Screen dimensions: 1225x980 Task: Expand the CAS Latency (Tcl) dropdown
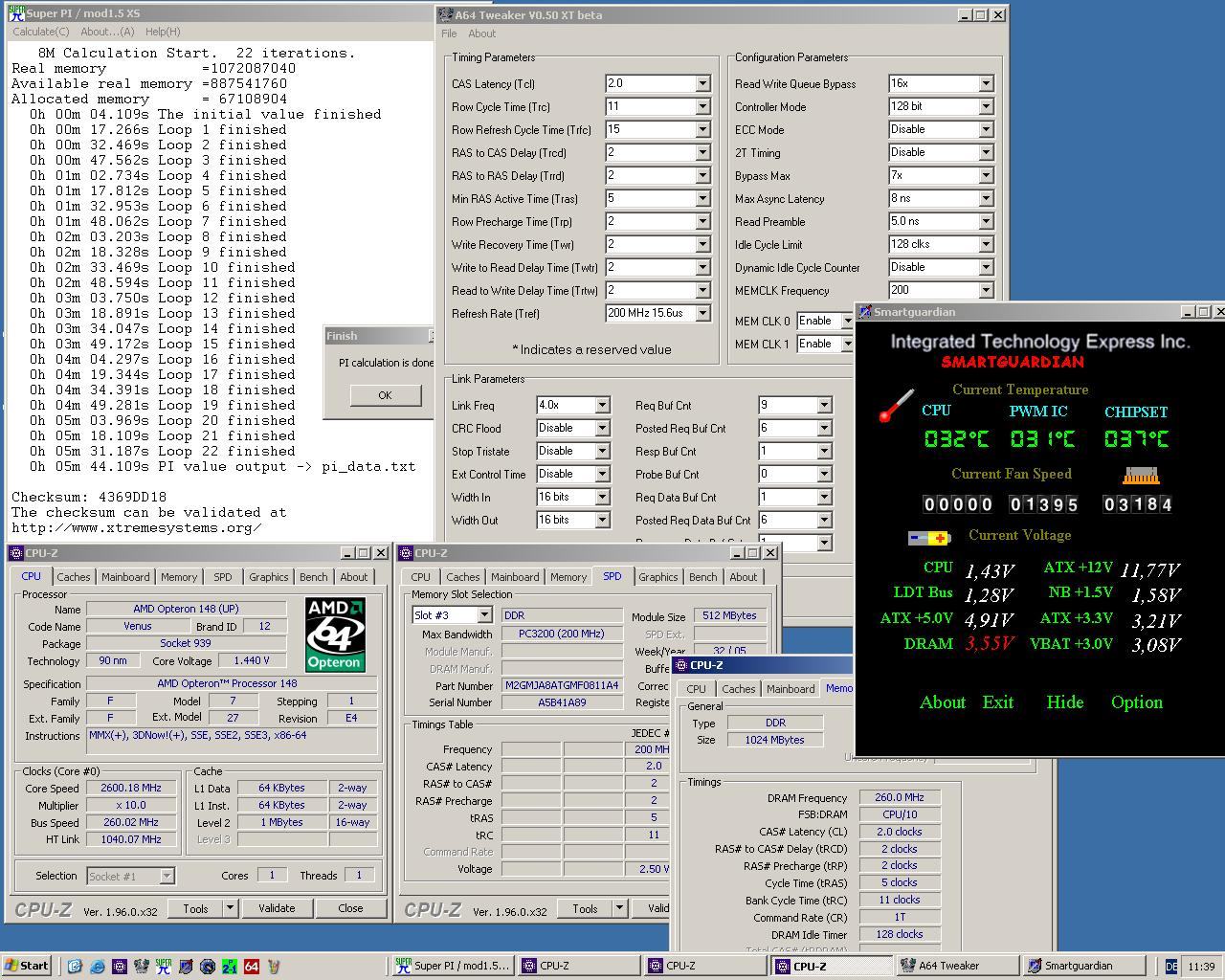pos(702,83)
